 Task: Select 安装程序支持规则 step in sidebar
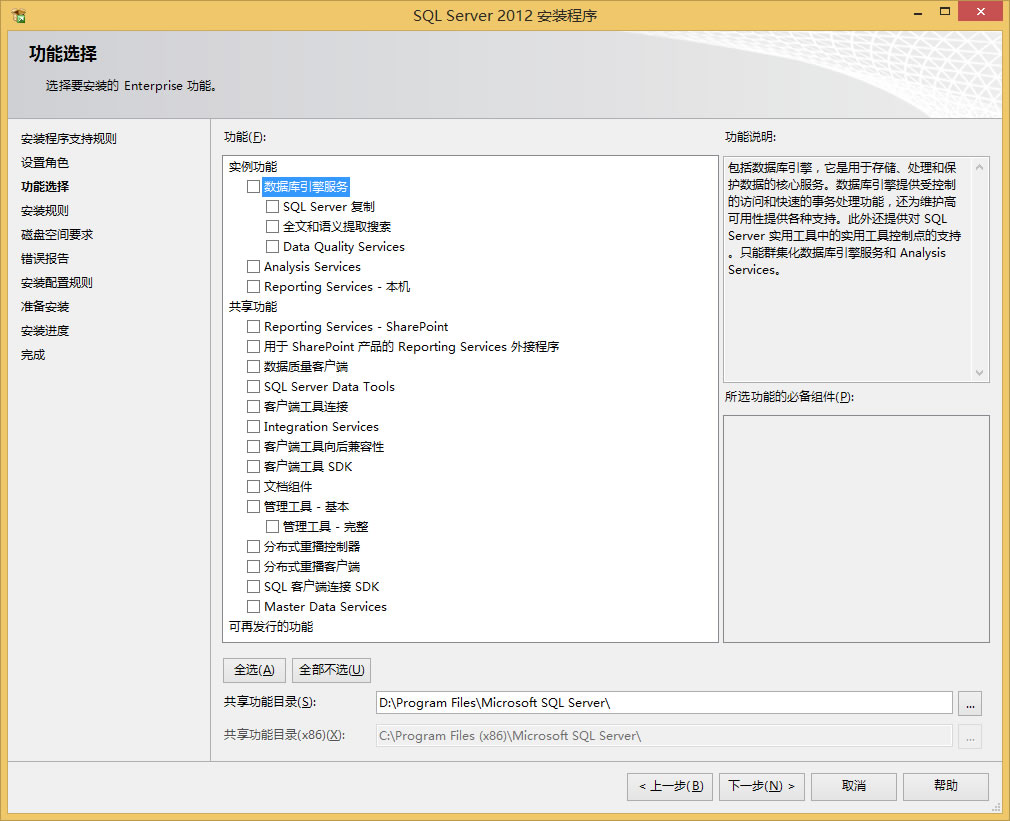[x=68, y=138]
